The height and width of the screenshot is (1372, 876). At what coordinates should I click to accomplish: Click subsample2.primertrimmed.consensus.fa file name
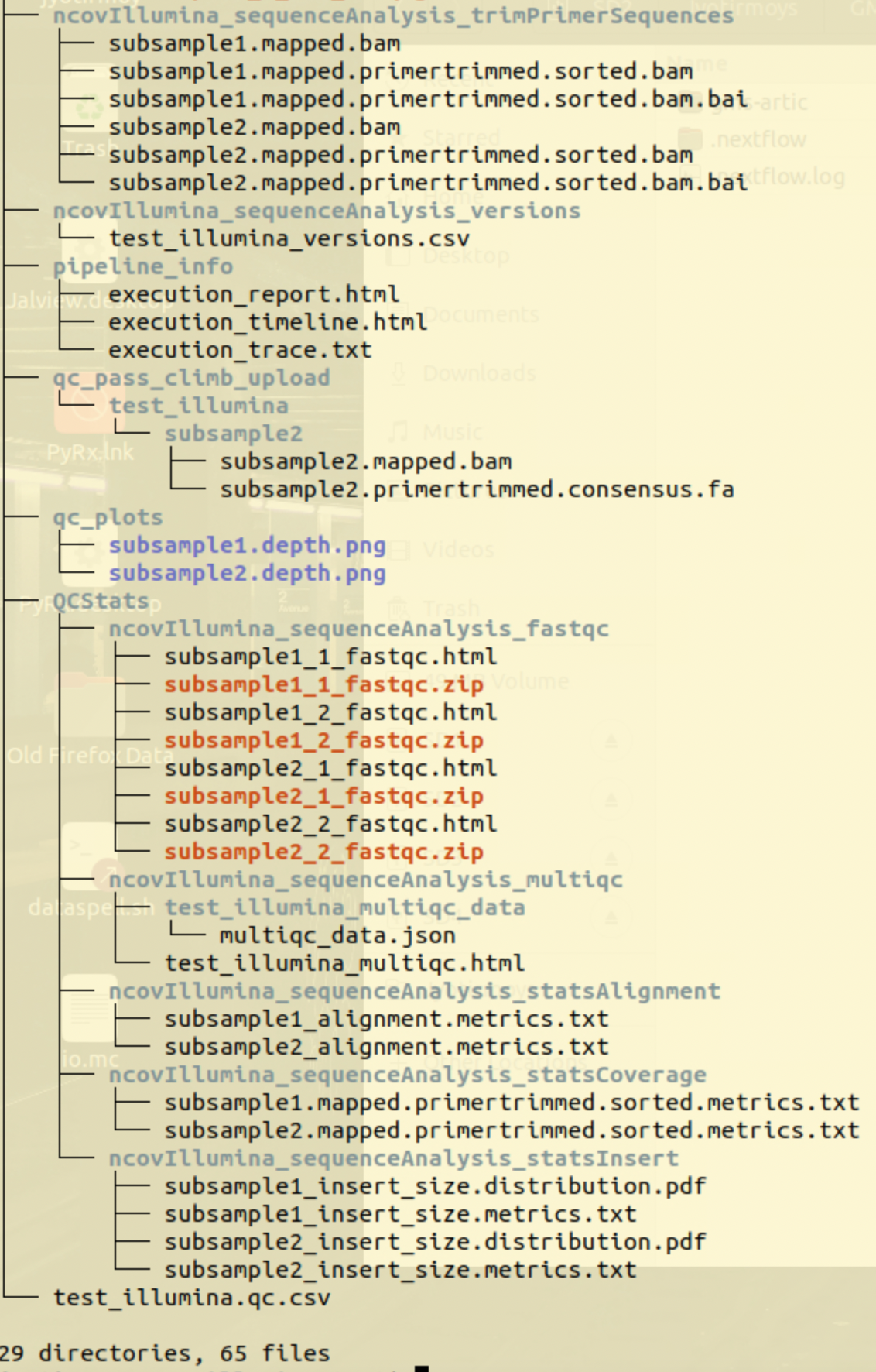pyautogui.click(x=477, y=489)
